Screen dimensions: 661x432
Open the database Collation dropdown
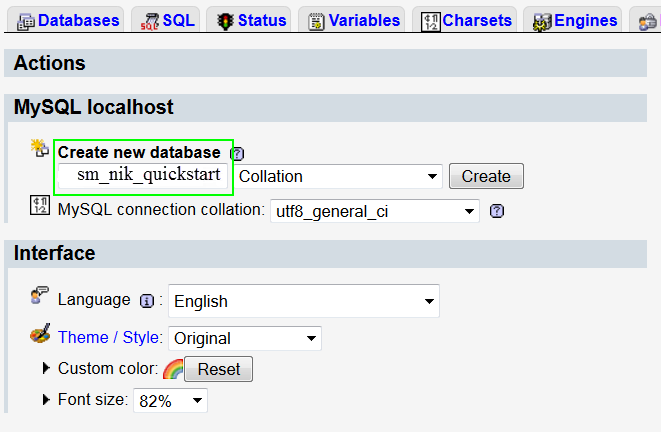tap(339, 176)
